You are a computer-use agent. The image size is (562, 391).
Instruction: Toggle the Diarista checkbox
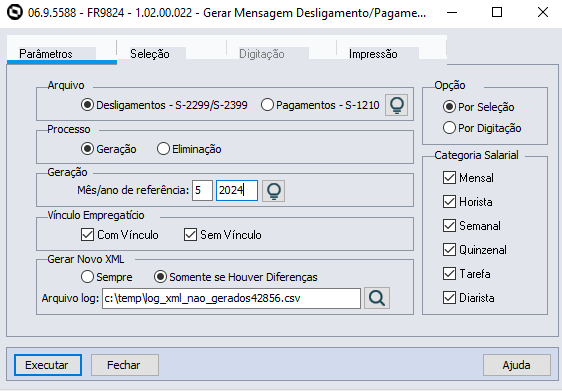tap(468, 297)
